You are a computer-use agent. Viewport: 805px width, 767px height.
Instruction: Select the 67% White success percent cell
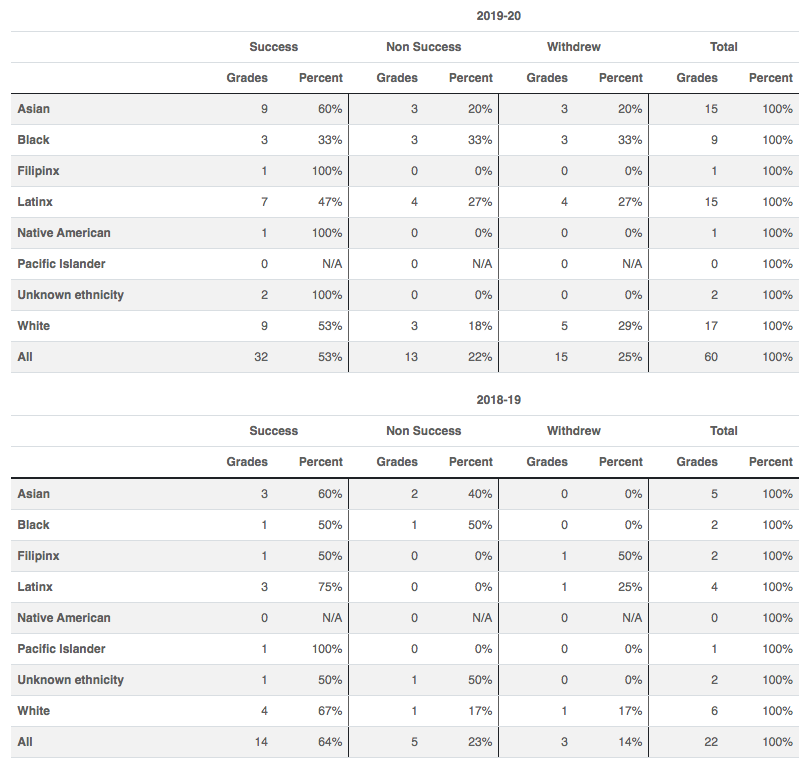coord(330,711)
